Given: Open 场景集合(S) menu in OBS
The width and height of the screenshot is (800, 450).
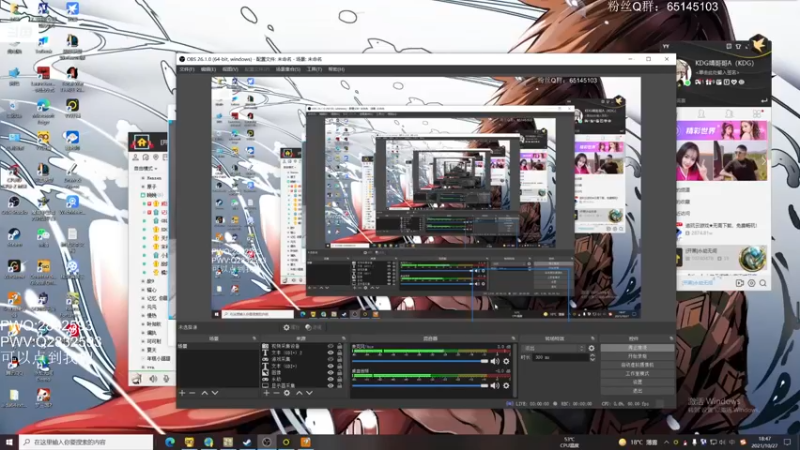Looking at the screenshot, I should 288,69.
